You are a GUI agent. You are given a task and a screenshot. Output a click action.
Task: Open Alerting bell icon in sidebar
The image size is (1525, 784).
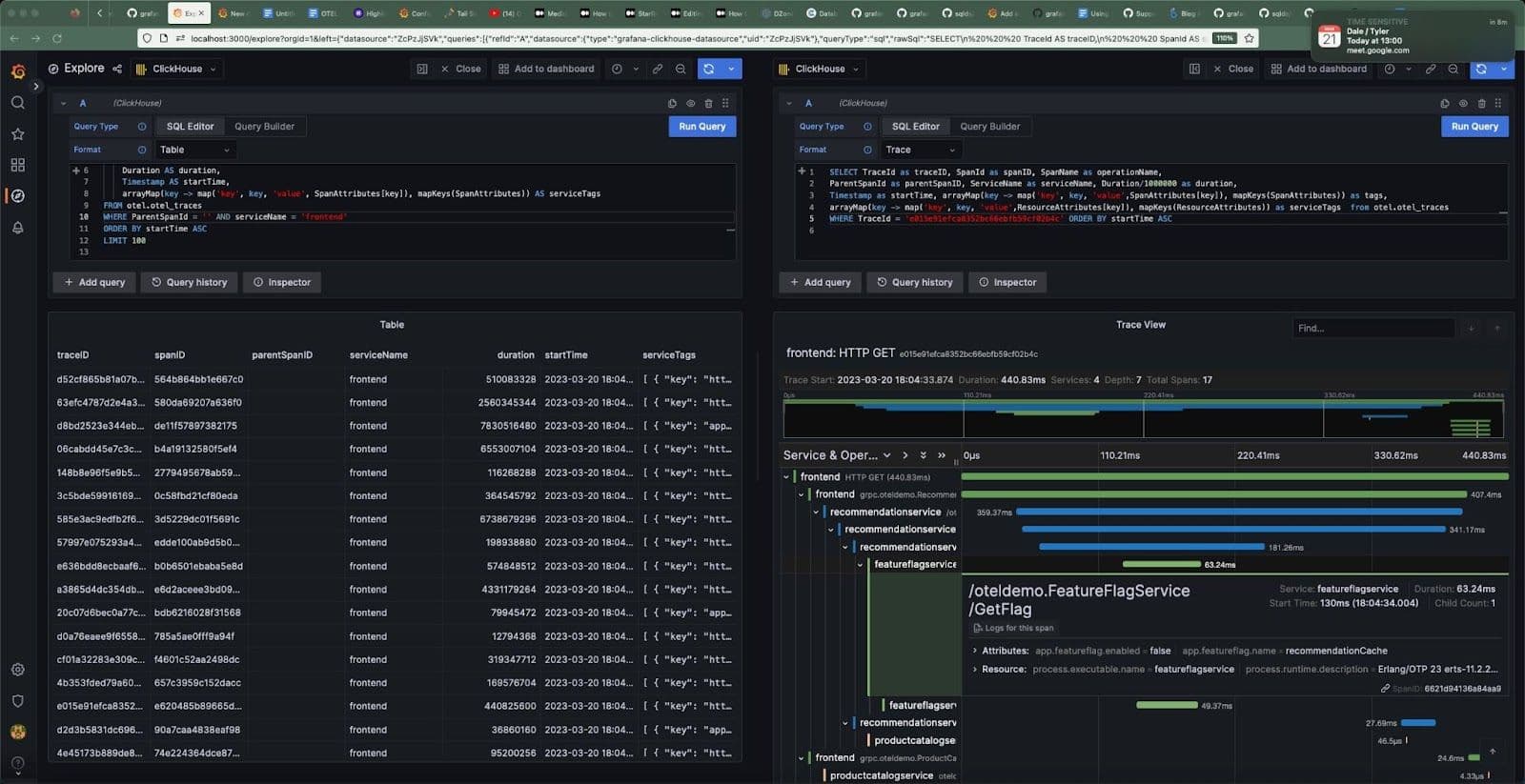point(17,228)
